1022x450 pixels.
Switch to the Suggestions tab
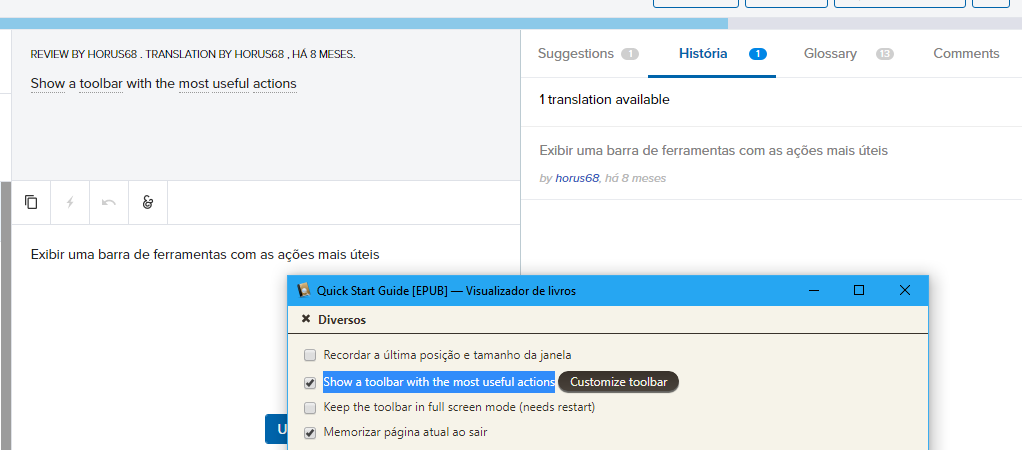(576, 54)
